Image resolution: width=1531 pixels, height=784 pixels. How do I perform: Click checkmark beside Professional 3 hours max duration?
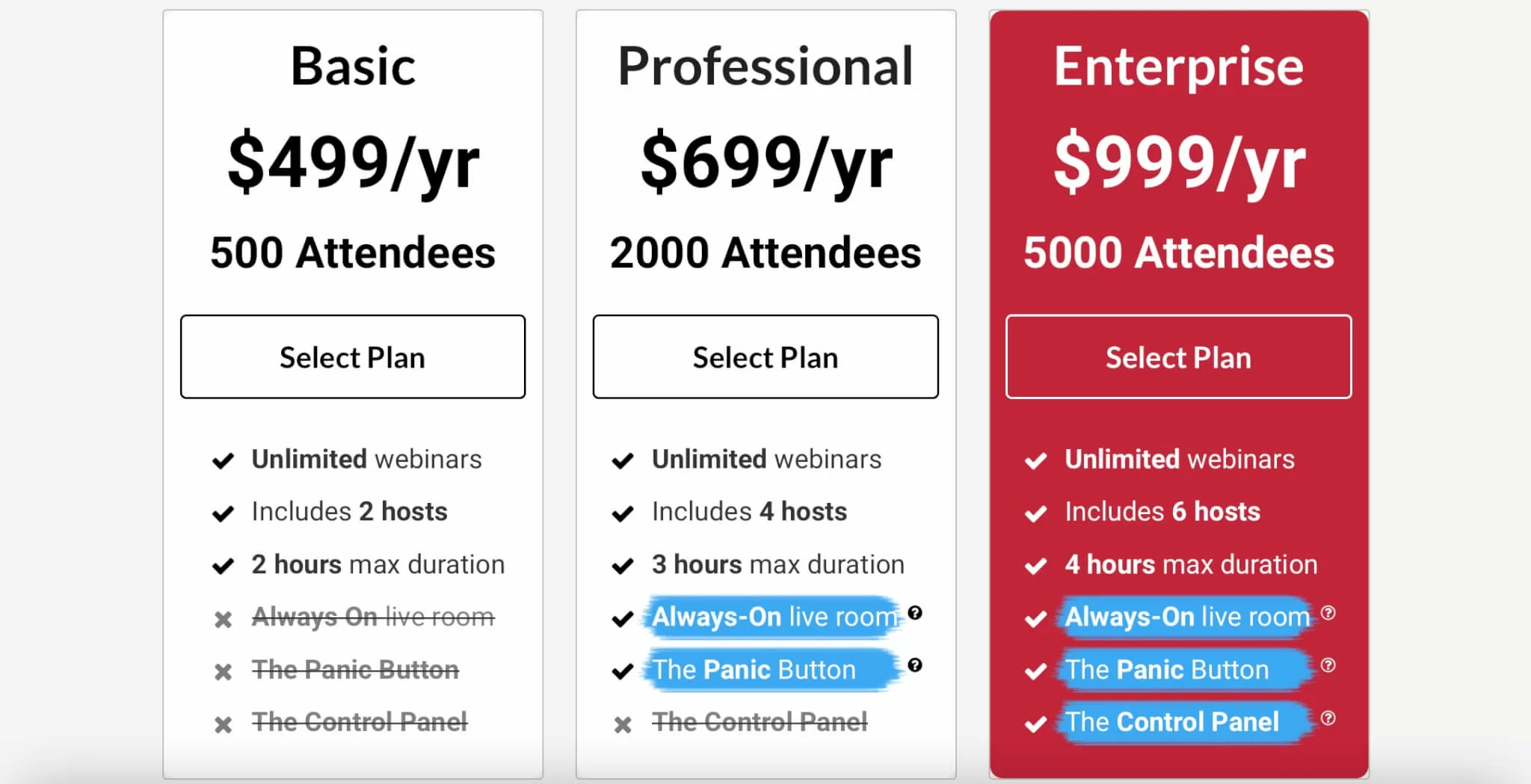(623, 567)
